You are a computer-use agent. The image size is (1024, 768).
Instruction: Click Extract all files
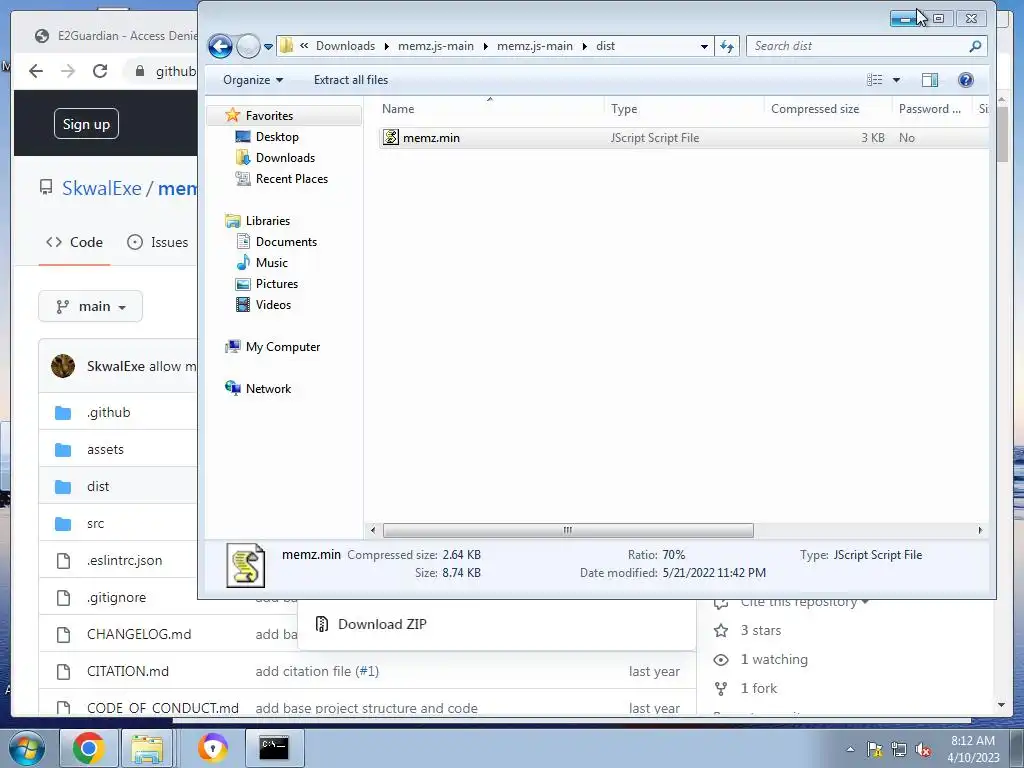[x=351, y=80]
